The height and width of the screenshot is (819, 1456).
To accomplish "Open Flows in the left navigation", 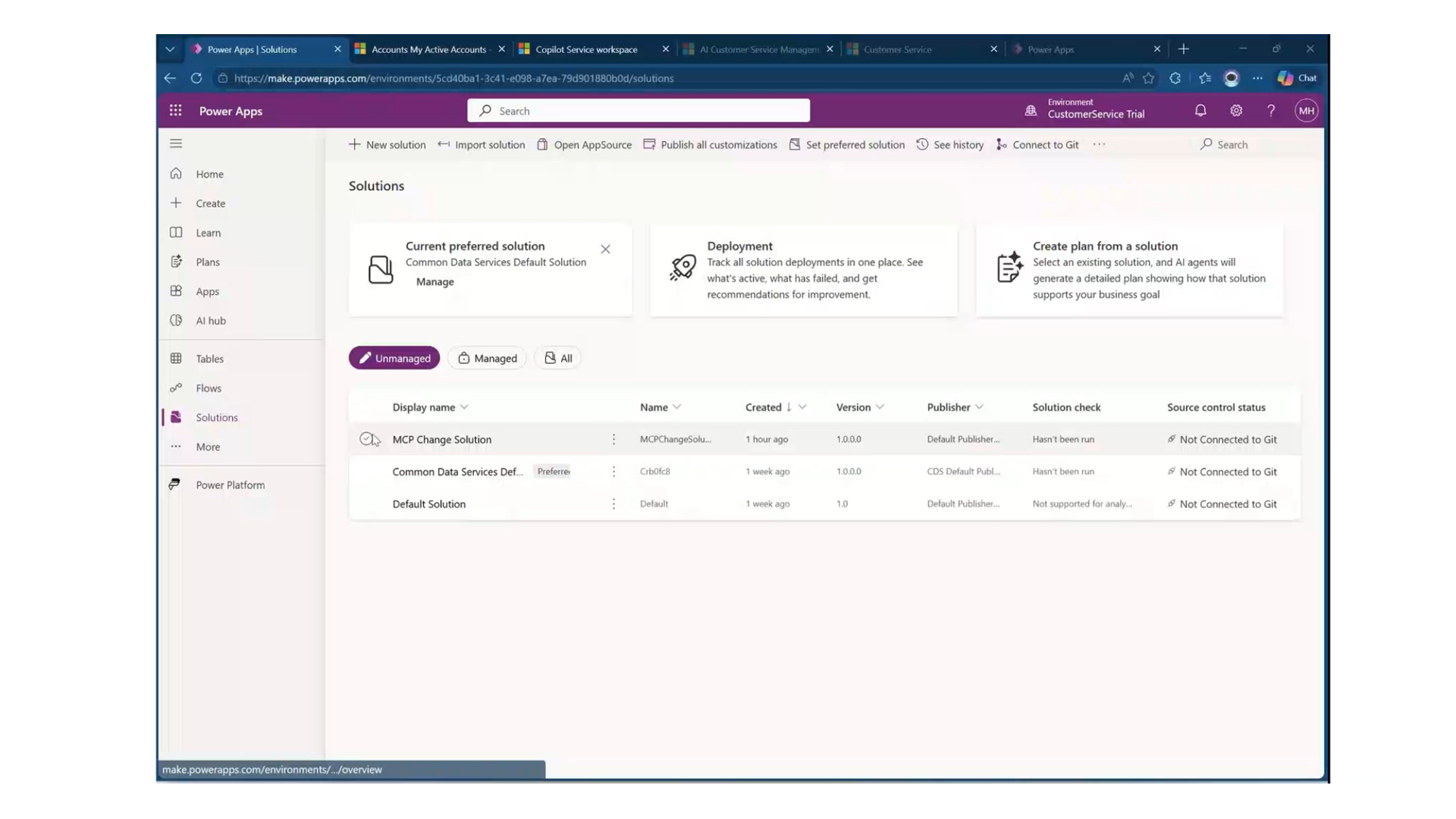I will 209,388.
